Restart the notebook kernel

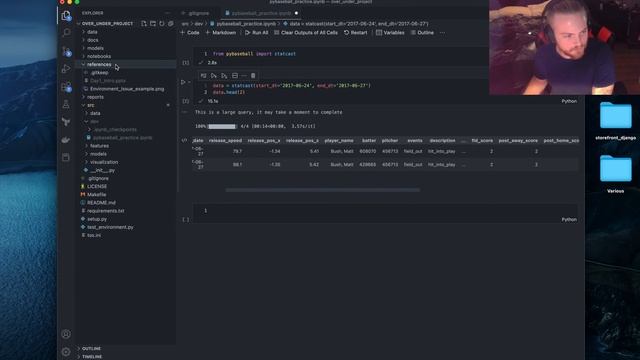click(x=356, y=33)
